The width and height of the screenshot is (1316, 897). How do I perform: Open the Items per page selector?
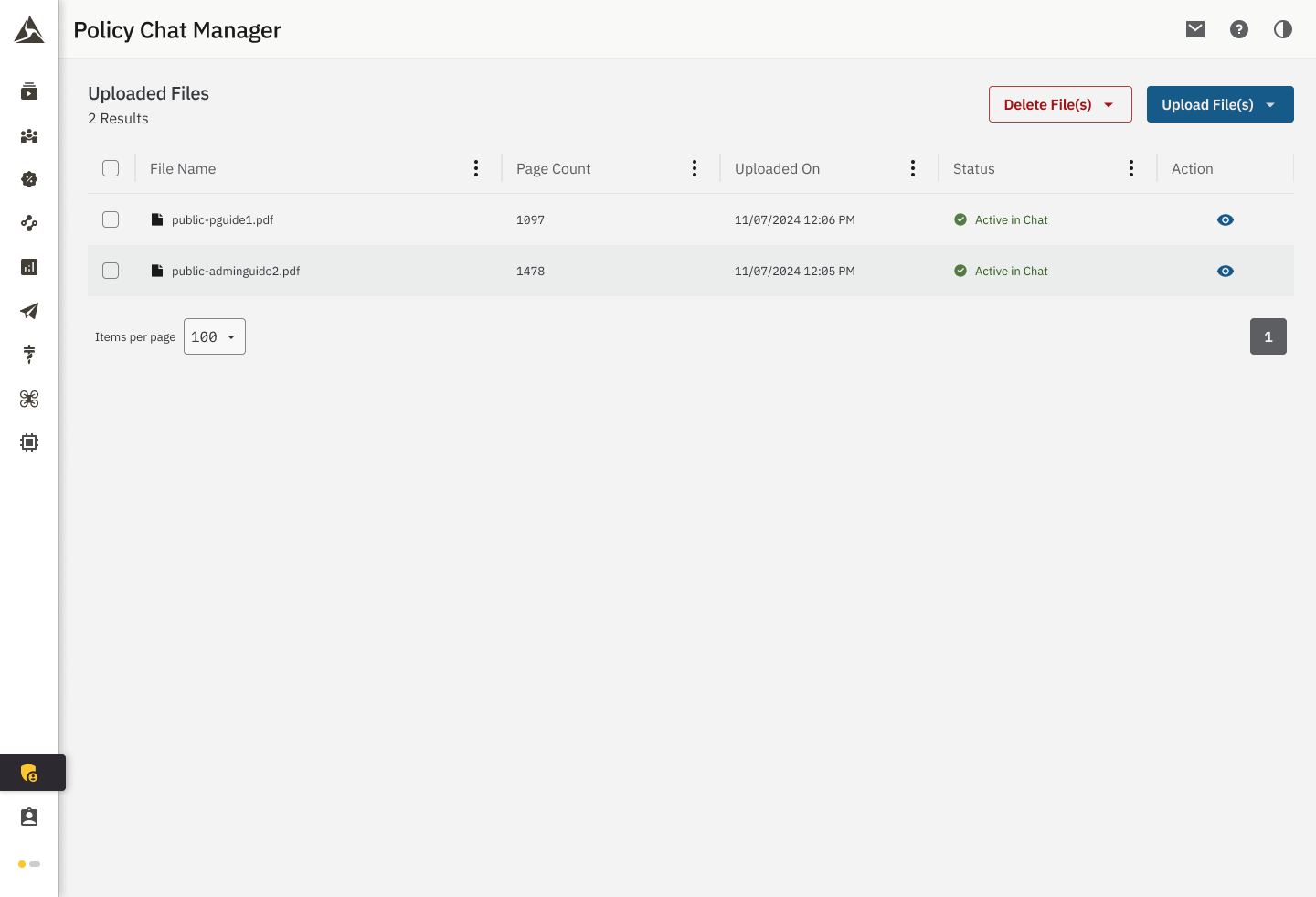pyautogui.click(x=214, y=336)
